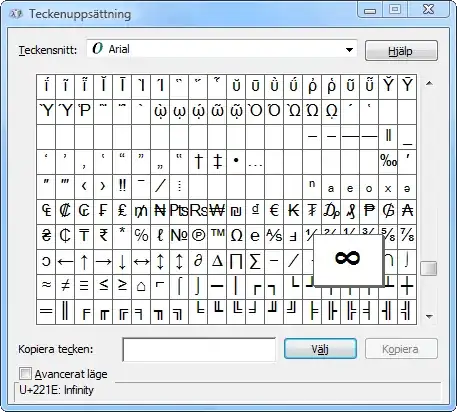
Task: Select the increment ∆ character
Action: coord(217,262)
